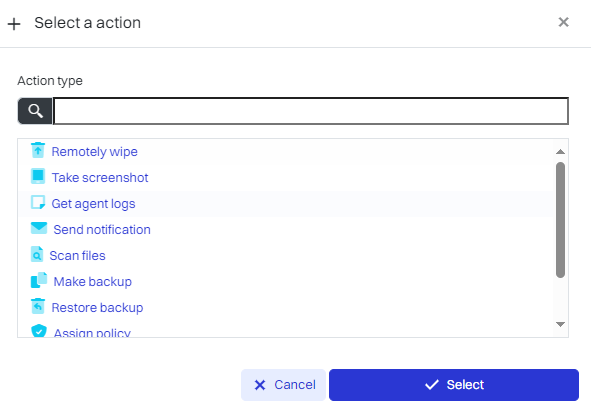This screenshot has height=410, width=591.
Task: Select the Remotely wipe action
Action: pyautogui.click(x=95, y=152)
